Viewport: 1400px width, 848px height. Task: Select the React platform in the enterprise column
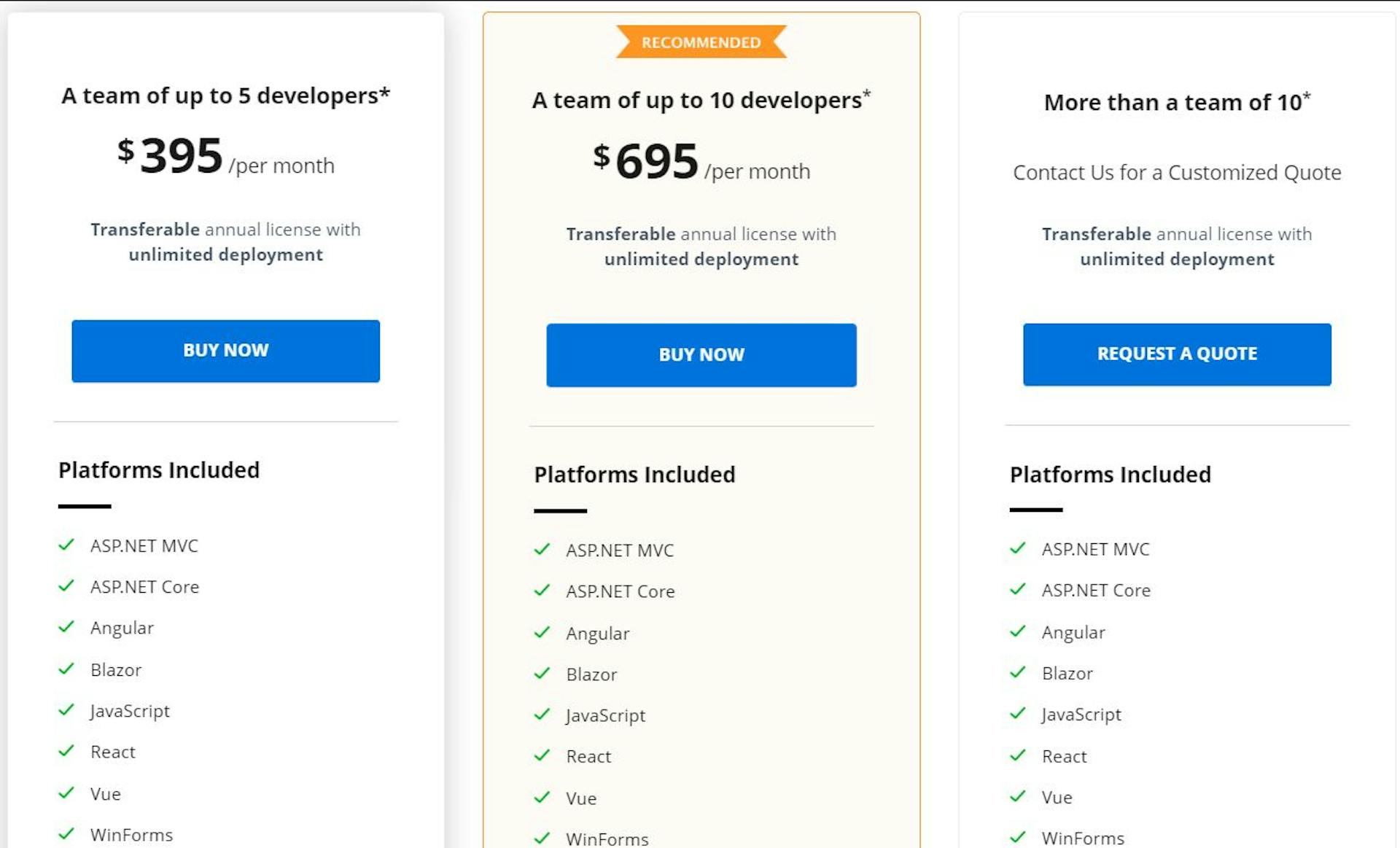[1065, 756]
